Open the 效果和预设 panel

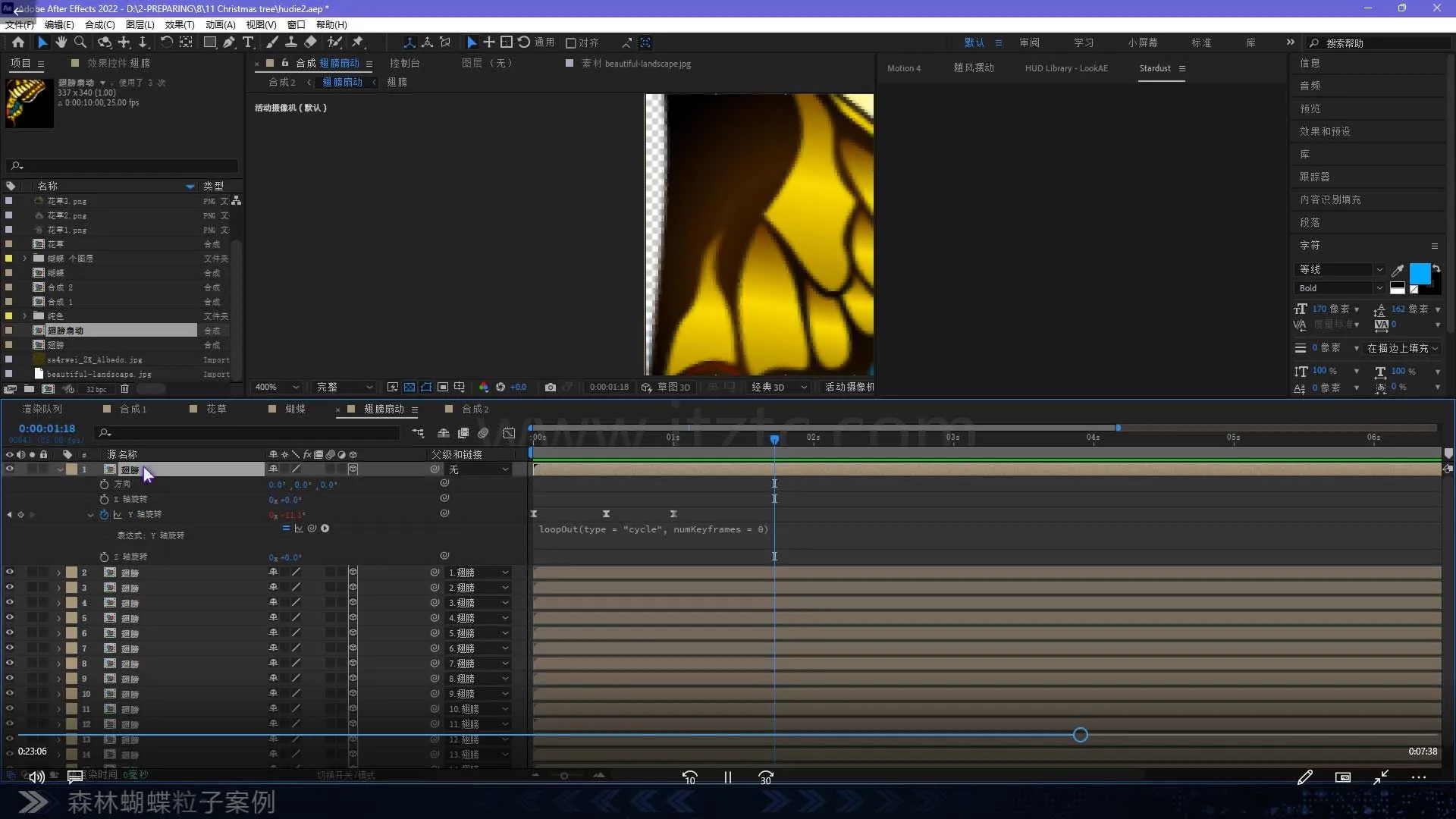pos(1324,131)
